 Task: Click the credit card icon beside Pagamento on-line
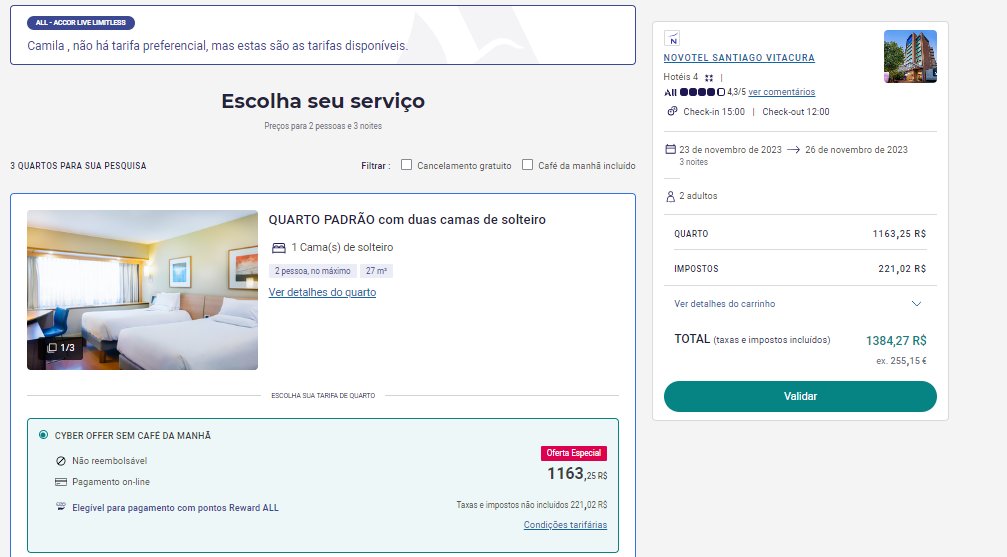tap(61, 482)
